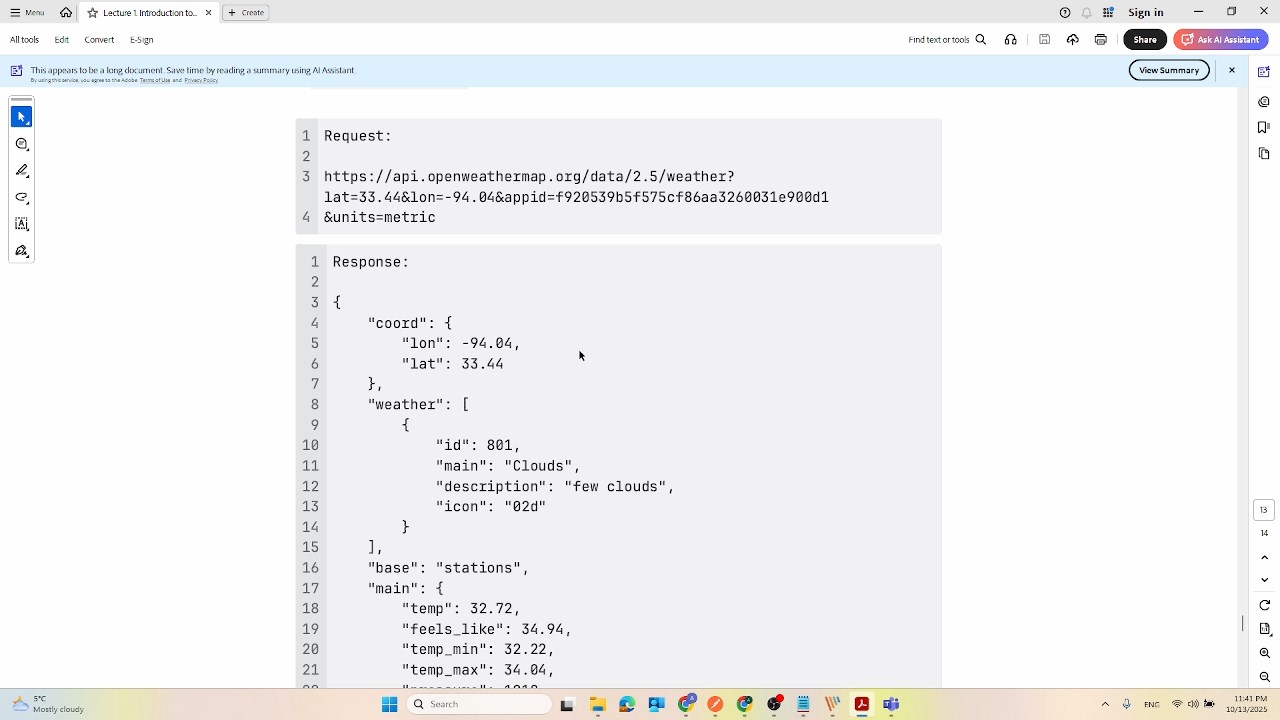This screenshot has height=720, width=1280.
Task: Choose the add comment tool
Action: coord(21,144)
